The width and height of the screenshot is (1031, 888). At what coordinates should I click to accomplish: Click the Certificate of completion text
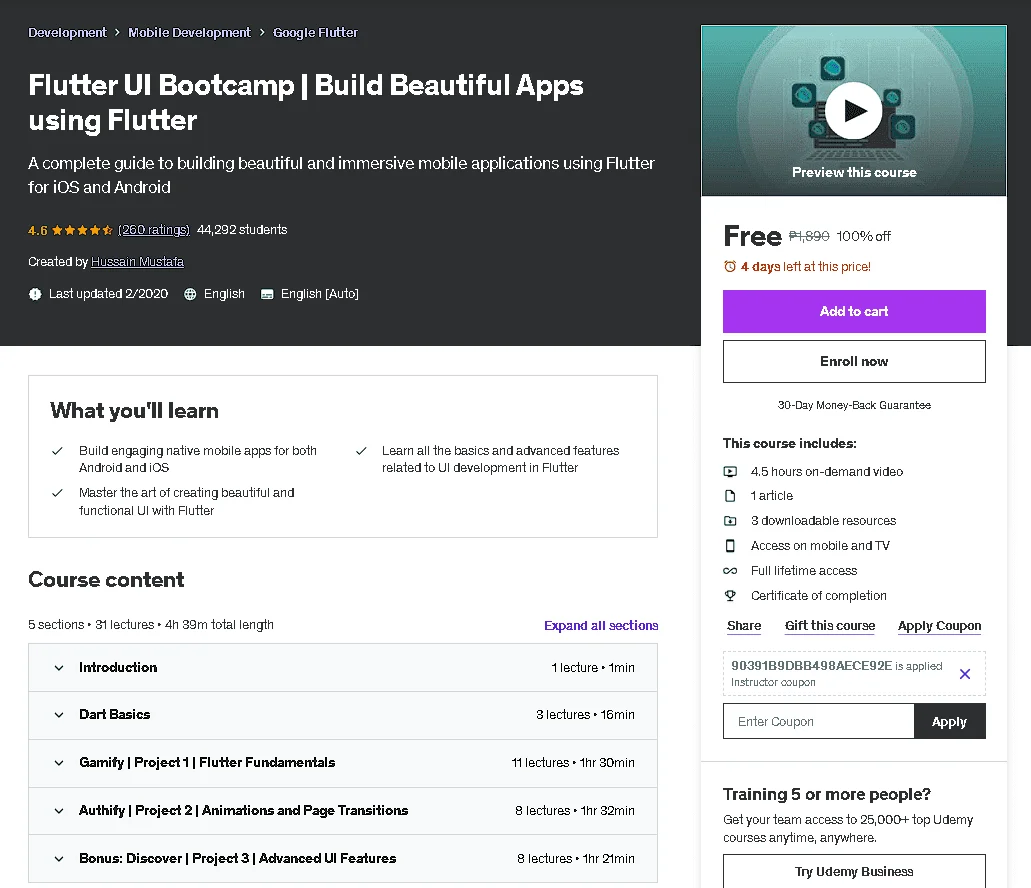coord(819,596)
